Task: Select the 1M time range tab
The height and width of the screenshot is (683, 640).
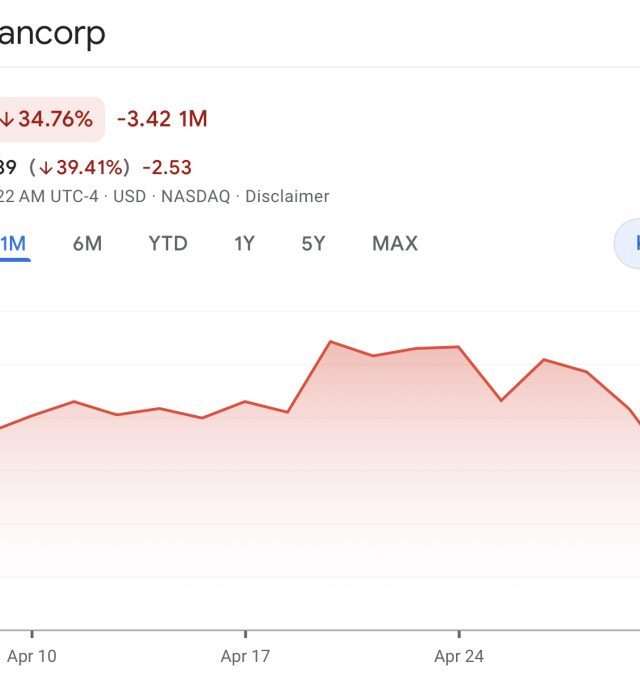Action: pos(14,243)
